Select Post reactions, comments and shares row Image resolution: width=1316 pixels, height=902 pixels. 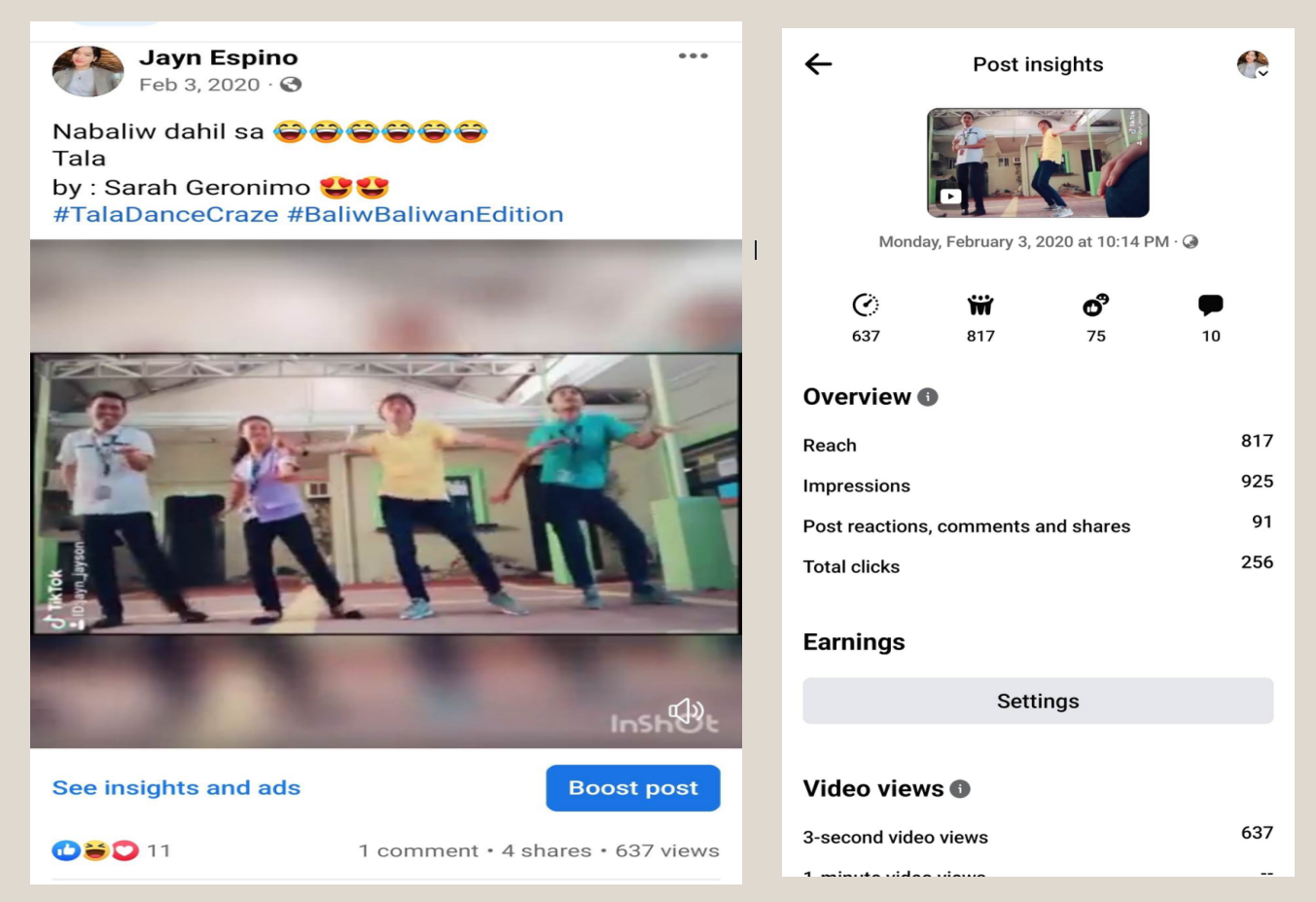pos(1038,525)
